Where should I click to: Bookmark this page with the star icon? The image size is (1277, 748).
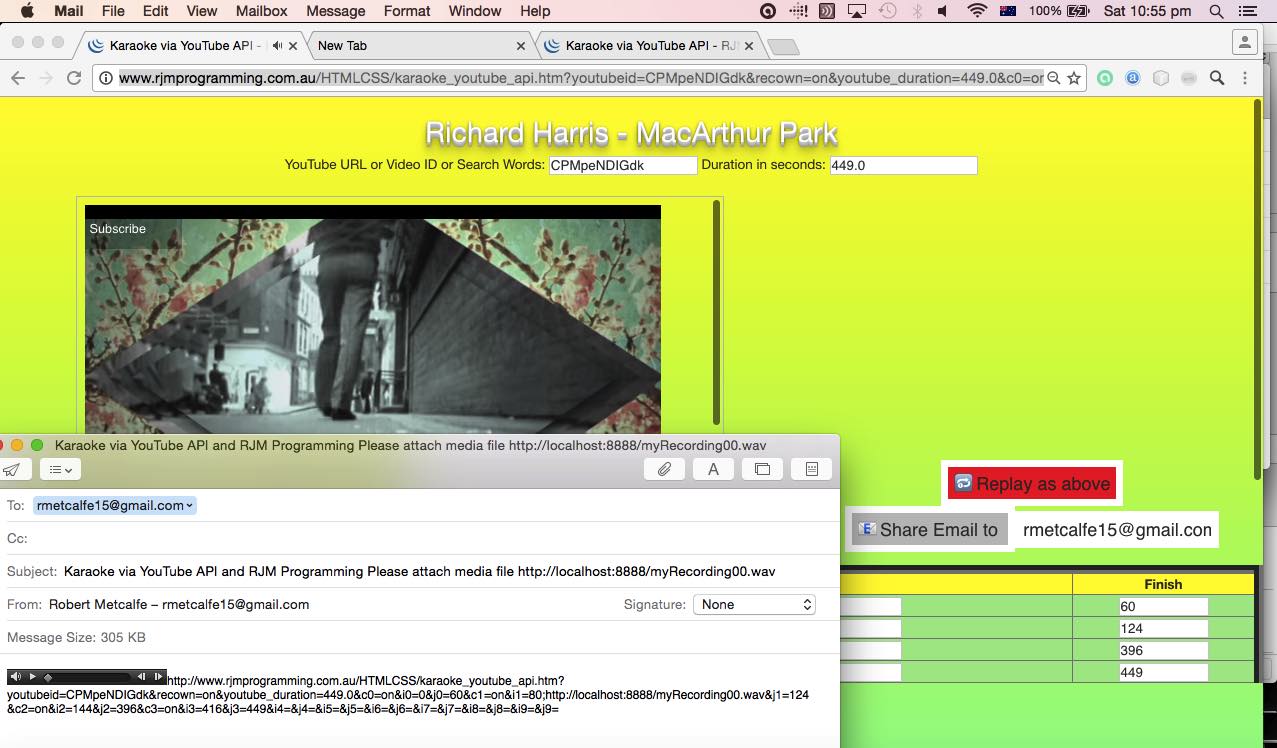1074,77
